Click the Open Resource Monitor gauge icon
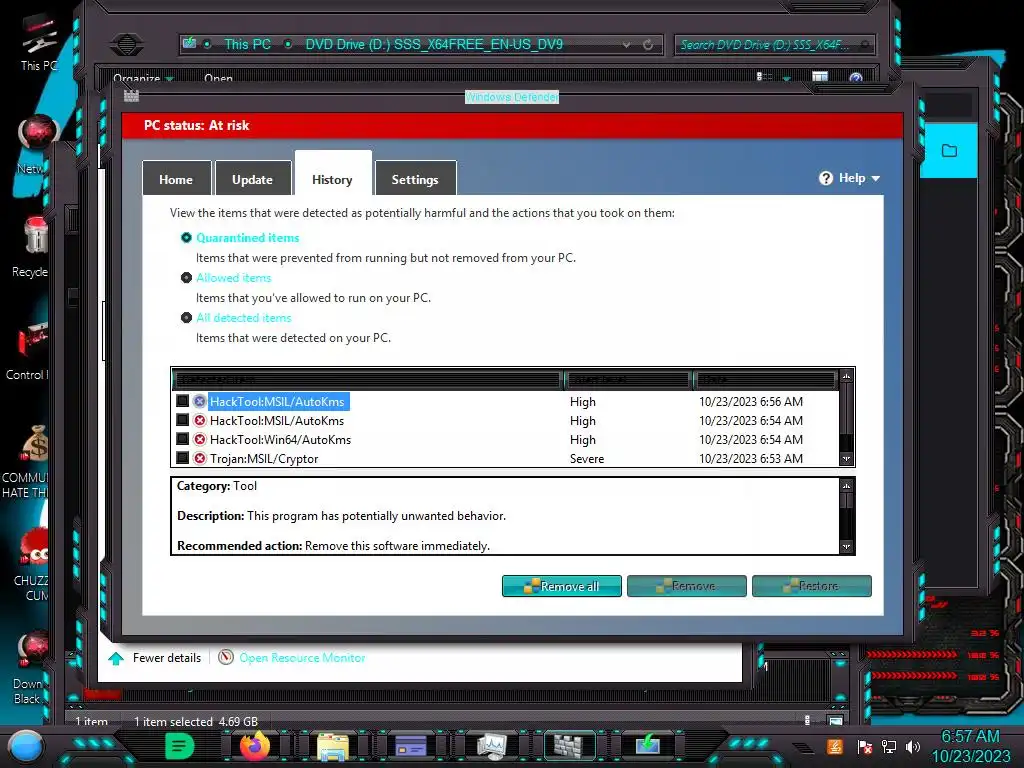1024x768 pixels. (225, 658)
